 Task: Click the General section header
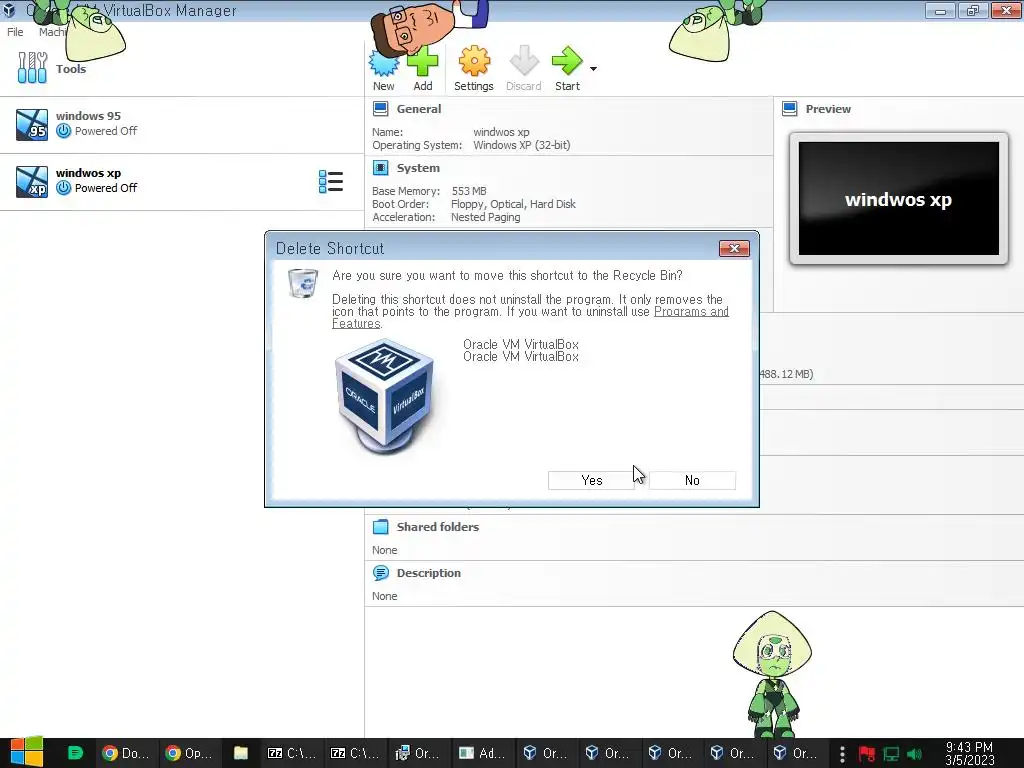(419, 109)
